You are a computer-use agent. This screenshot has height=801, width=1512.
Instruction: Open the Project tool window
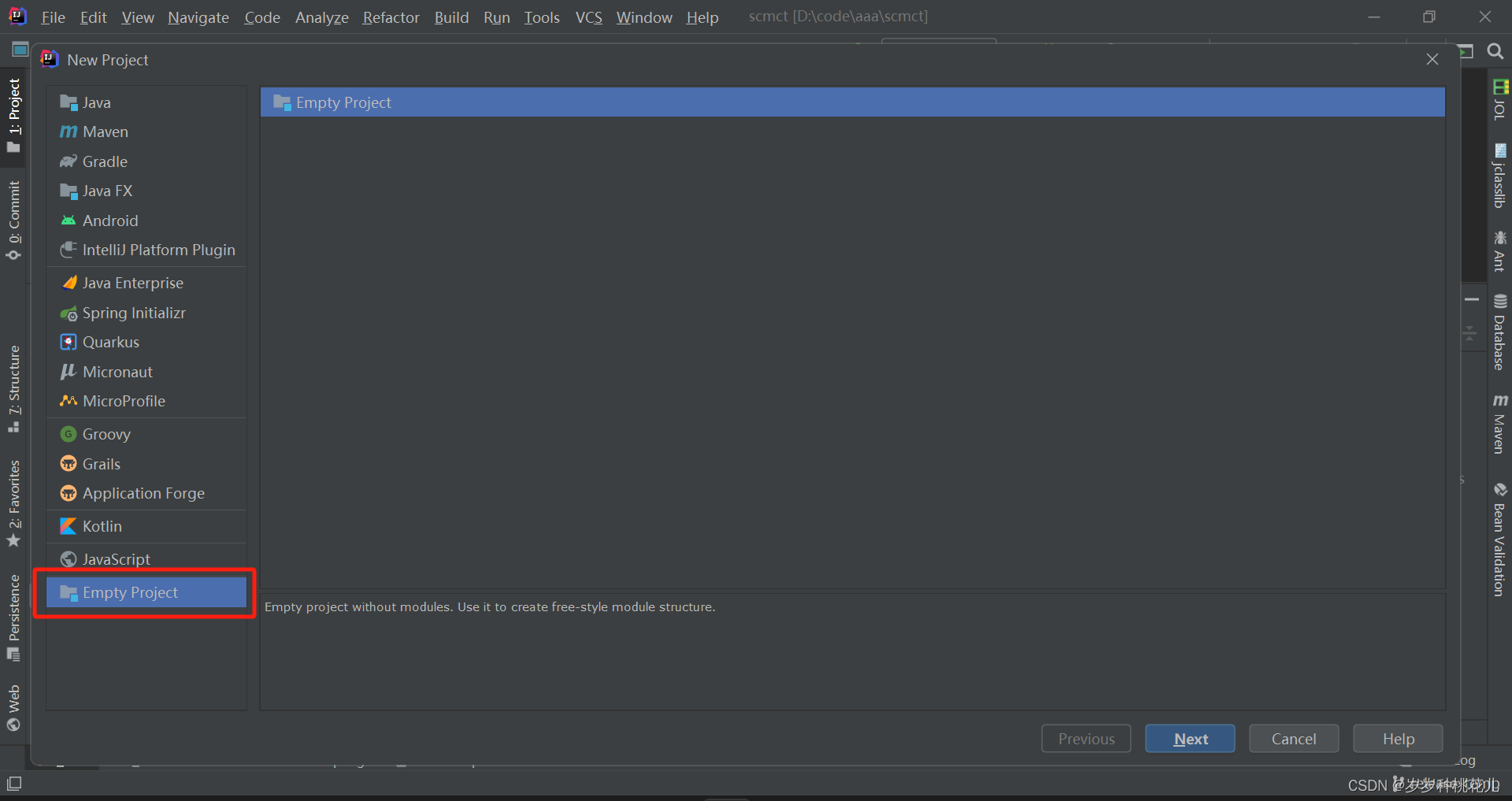click(13, 110)
